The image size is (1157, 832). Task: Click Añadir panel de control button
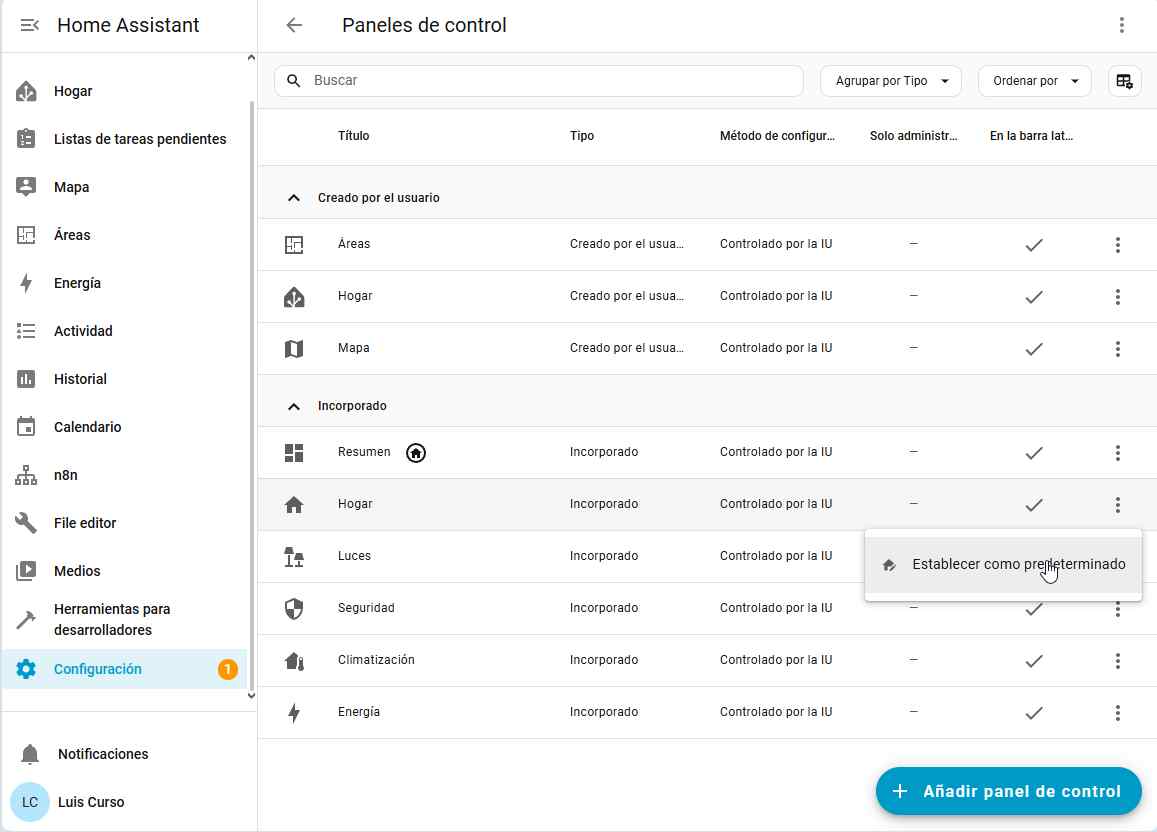pos(1008,791)
